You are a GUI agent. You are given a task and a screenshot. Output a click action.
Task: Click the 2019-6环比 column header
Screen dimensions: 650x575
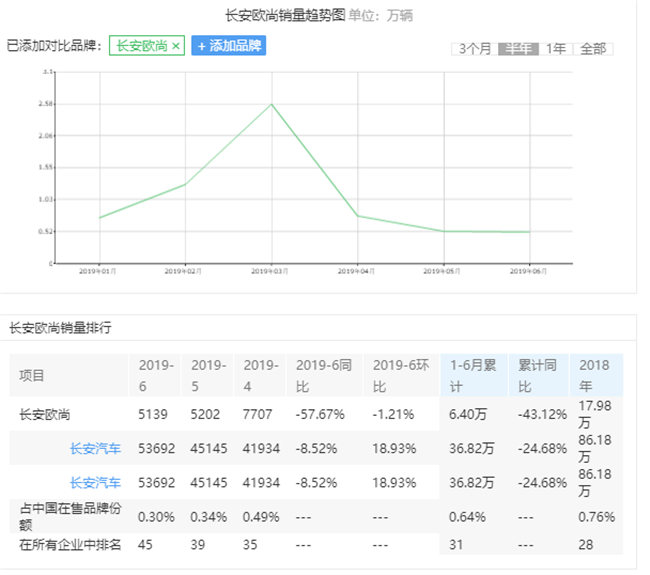pyautogui.click(x=401, y=376)
